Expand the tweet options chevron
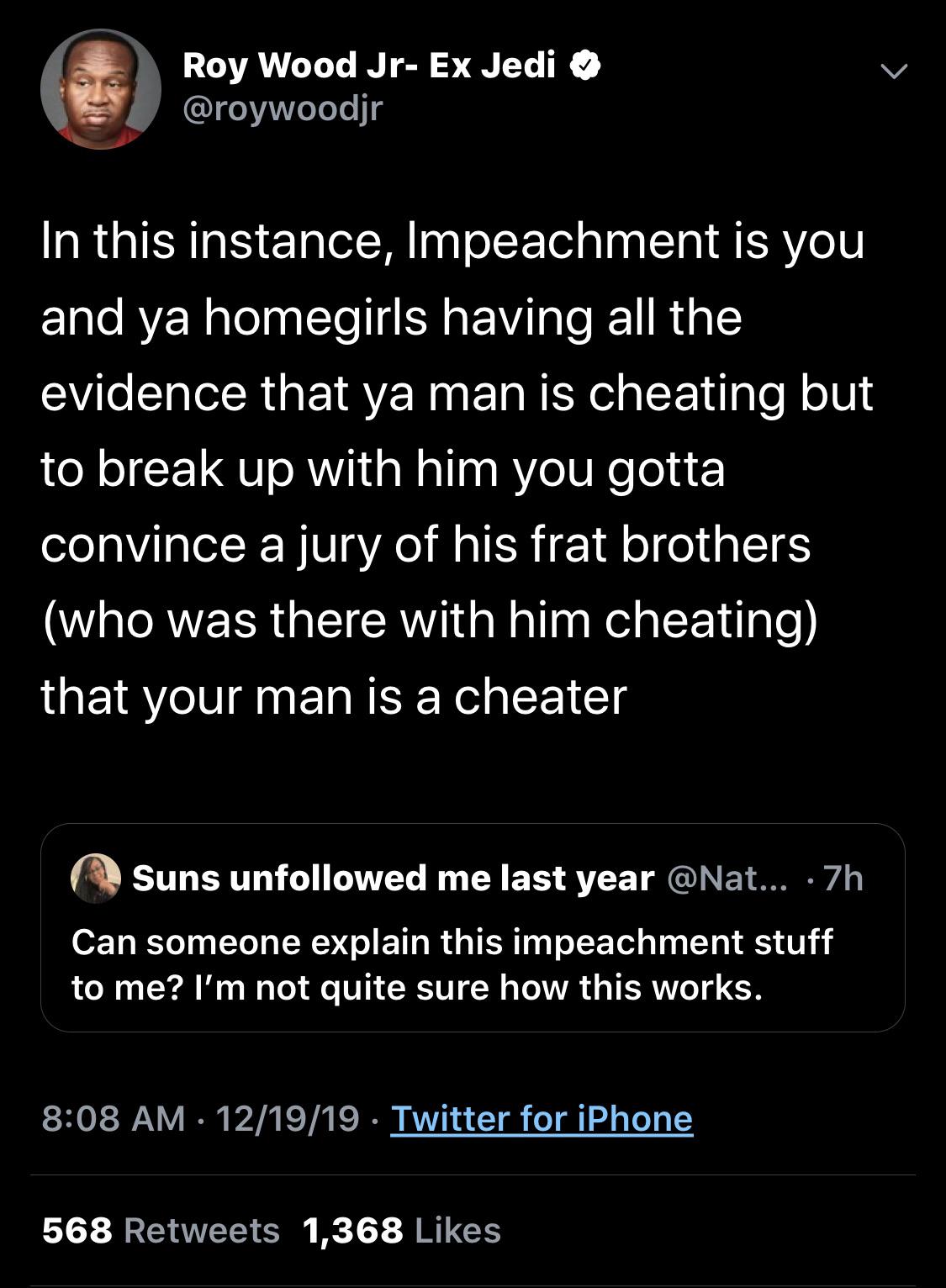This screenshot has width=946, height=1288. coord(893,71)
